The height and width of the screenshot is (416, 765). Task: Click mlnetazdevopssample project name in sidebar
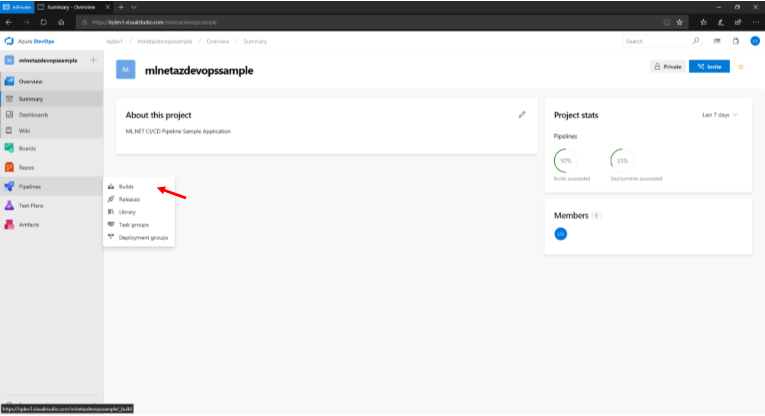click(x=48, y=60)
